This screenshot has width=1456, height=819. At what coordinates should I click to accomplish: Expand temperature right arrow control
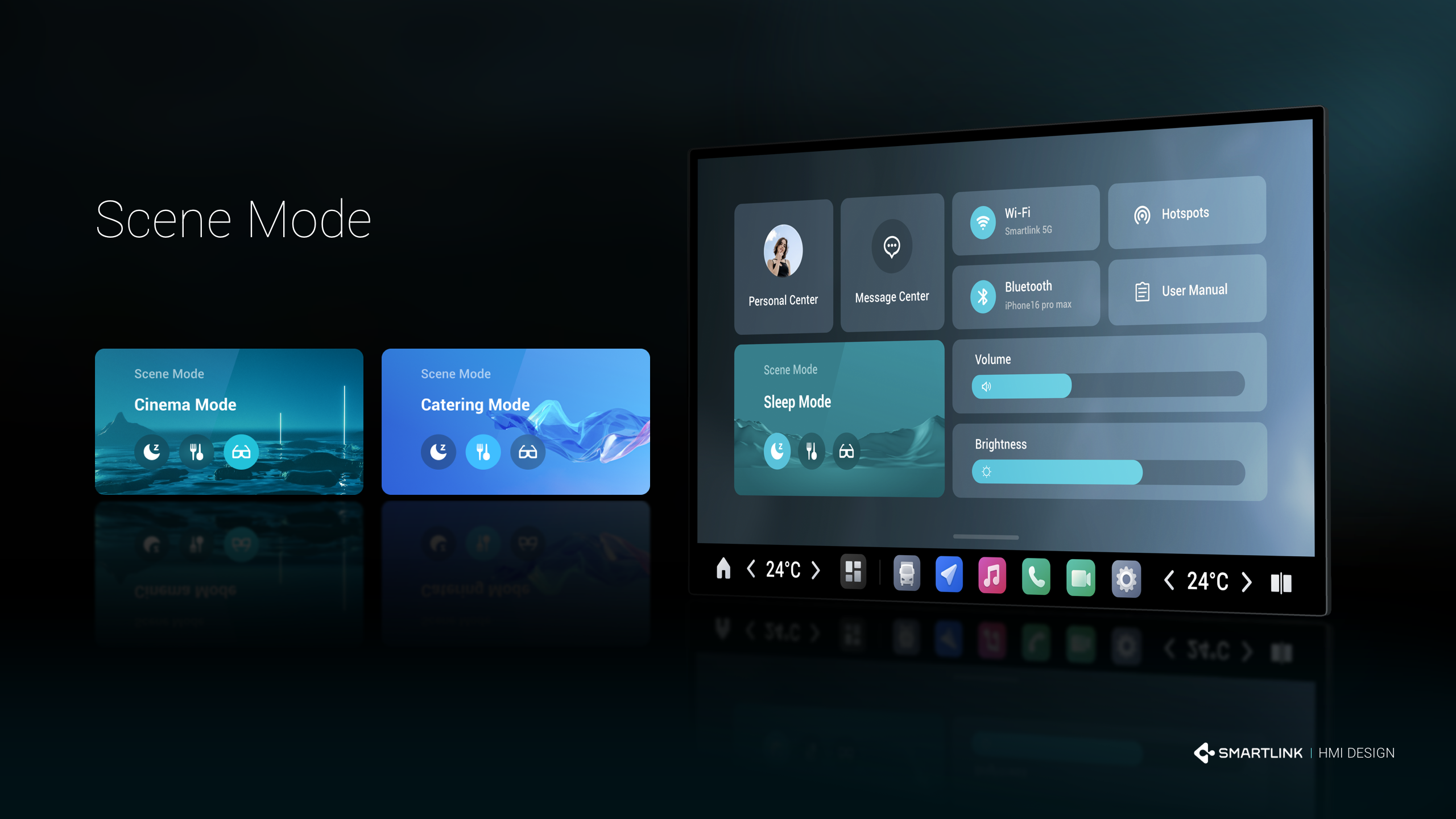(818, 569)
